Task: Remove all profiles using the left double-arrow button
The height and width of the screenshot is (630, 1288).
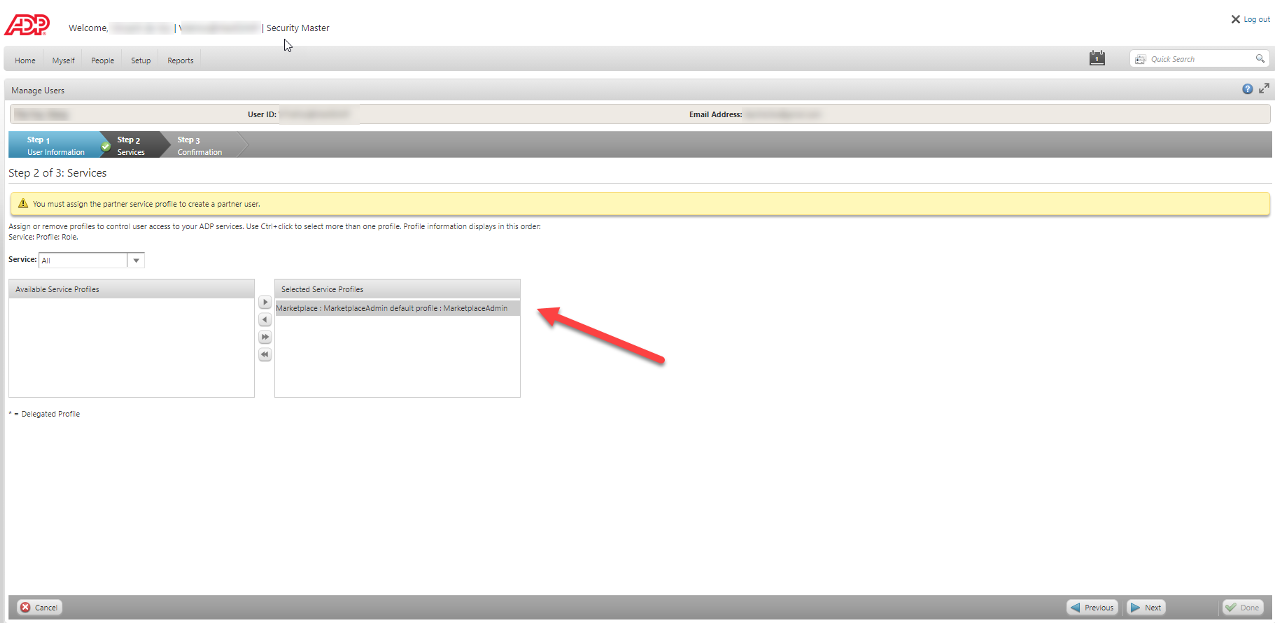Action: point(264,354)
